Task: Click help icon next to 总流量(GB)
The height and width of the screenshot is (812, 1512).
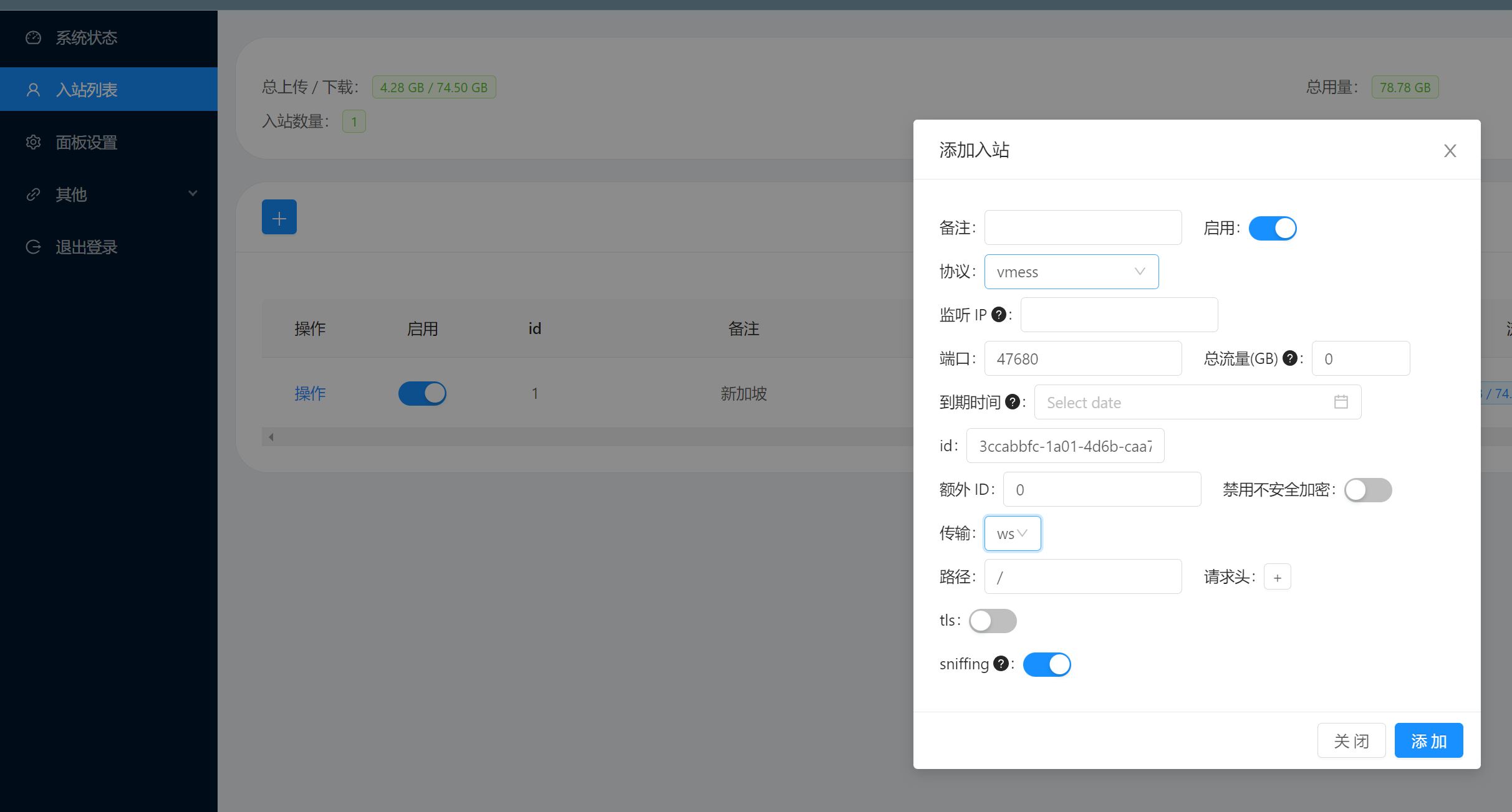Action: [x=1290, y=358]
